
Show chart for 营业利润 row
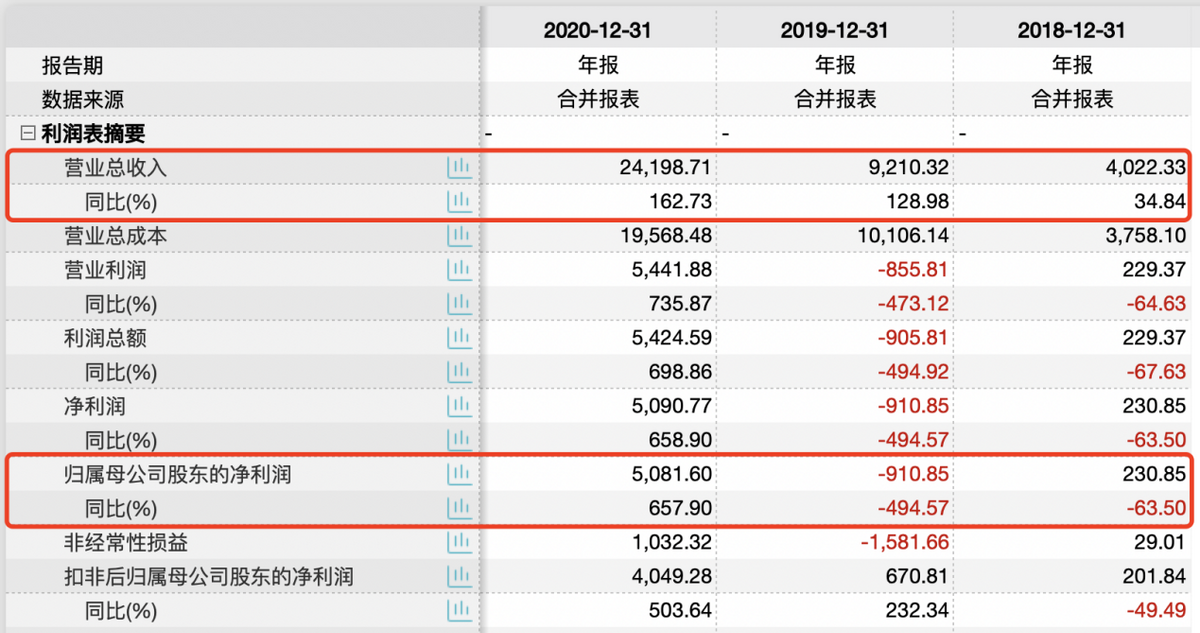click(459, 270)
